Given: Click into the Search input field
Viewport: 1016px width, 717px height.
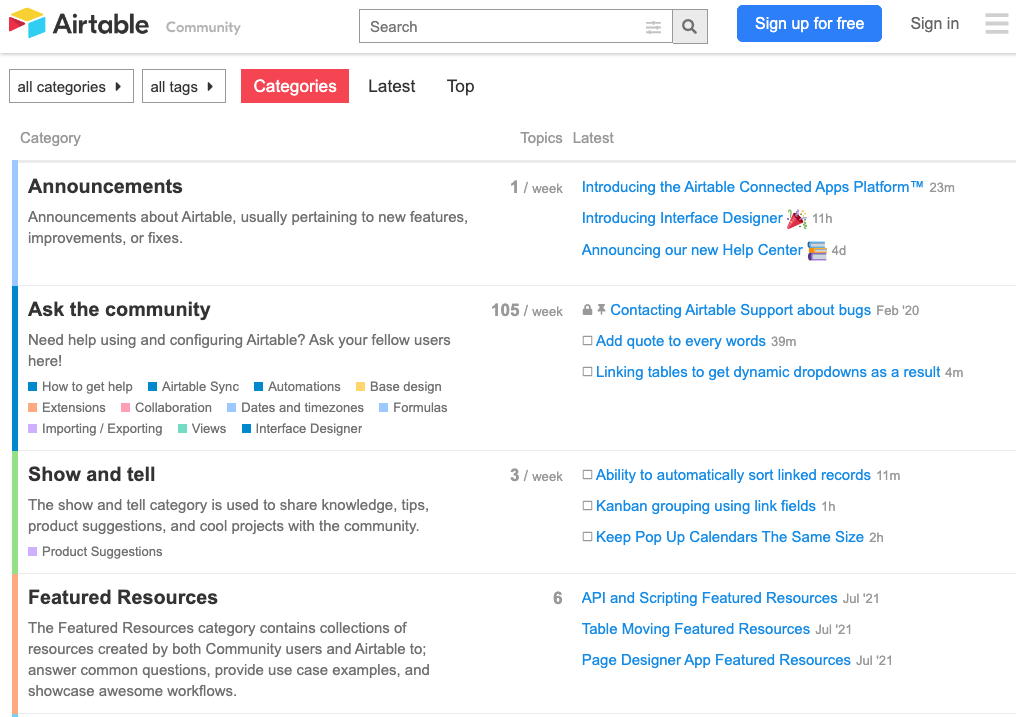Looking at the screenshot, I should (x=502, y=27).
